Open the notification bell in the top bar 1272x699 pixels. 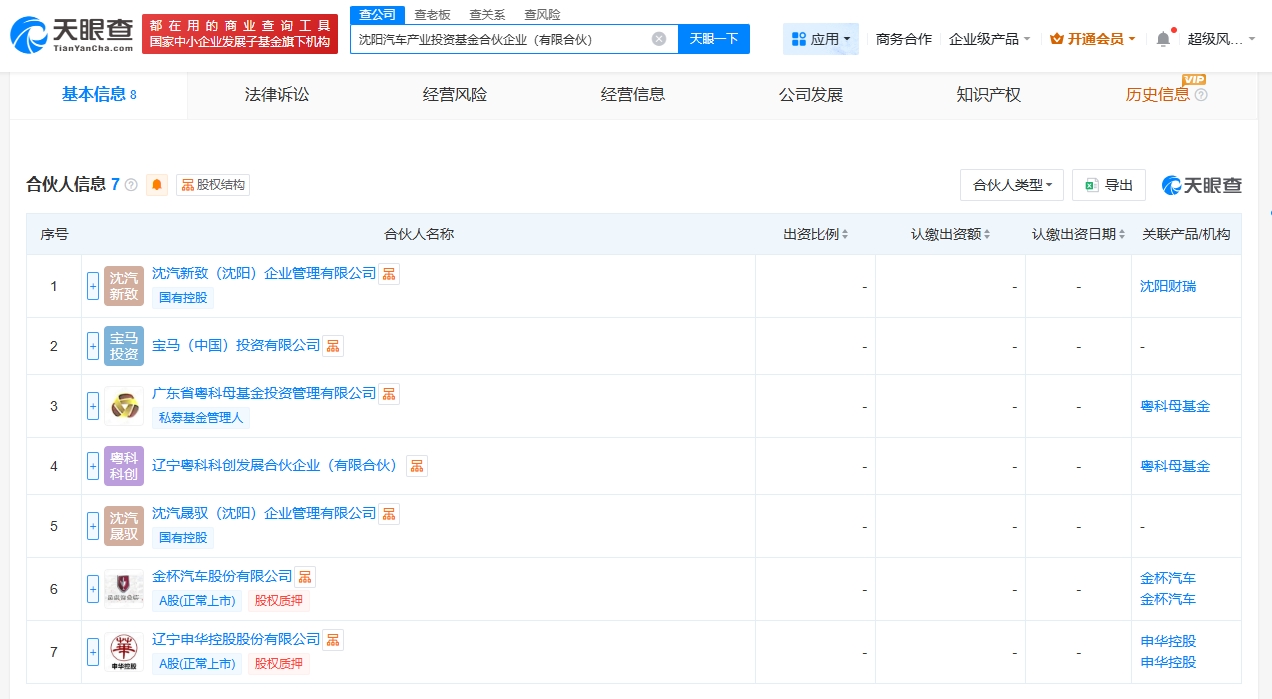1163,39
